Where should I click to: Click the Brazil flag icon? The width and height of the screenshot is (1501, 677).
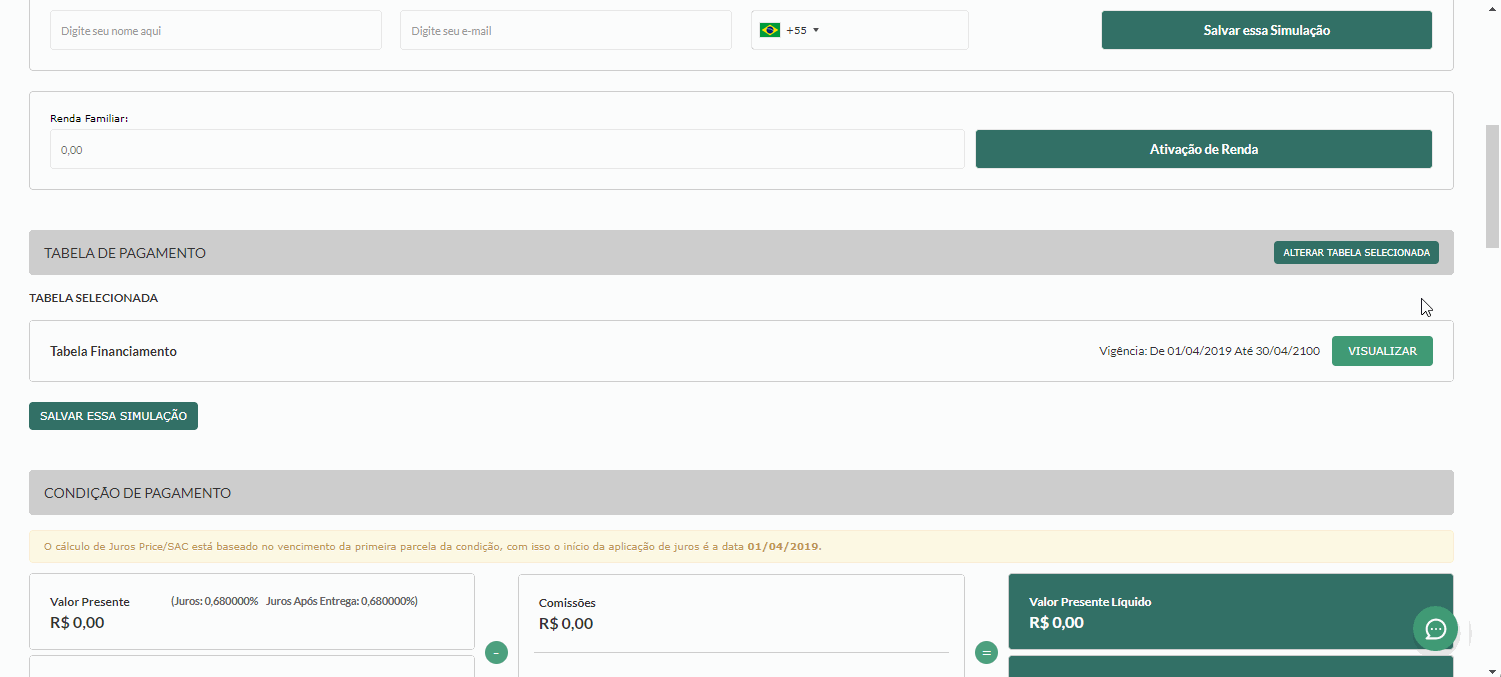(x=770, y=30)
